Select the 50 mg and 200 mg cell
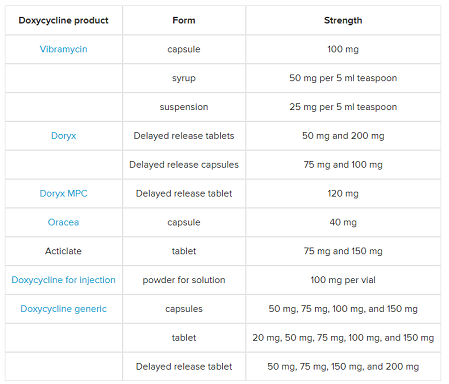The width and height of the screenshot is (449, 384). click(x=343, y=136)
